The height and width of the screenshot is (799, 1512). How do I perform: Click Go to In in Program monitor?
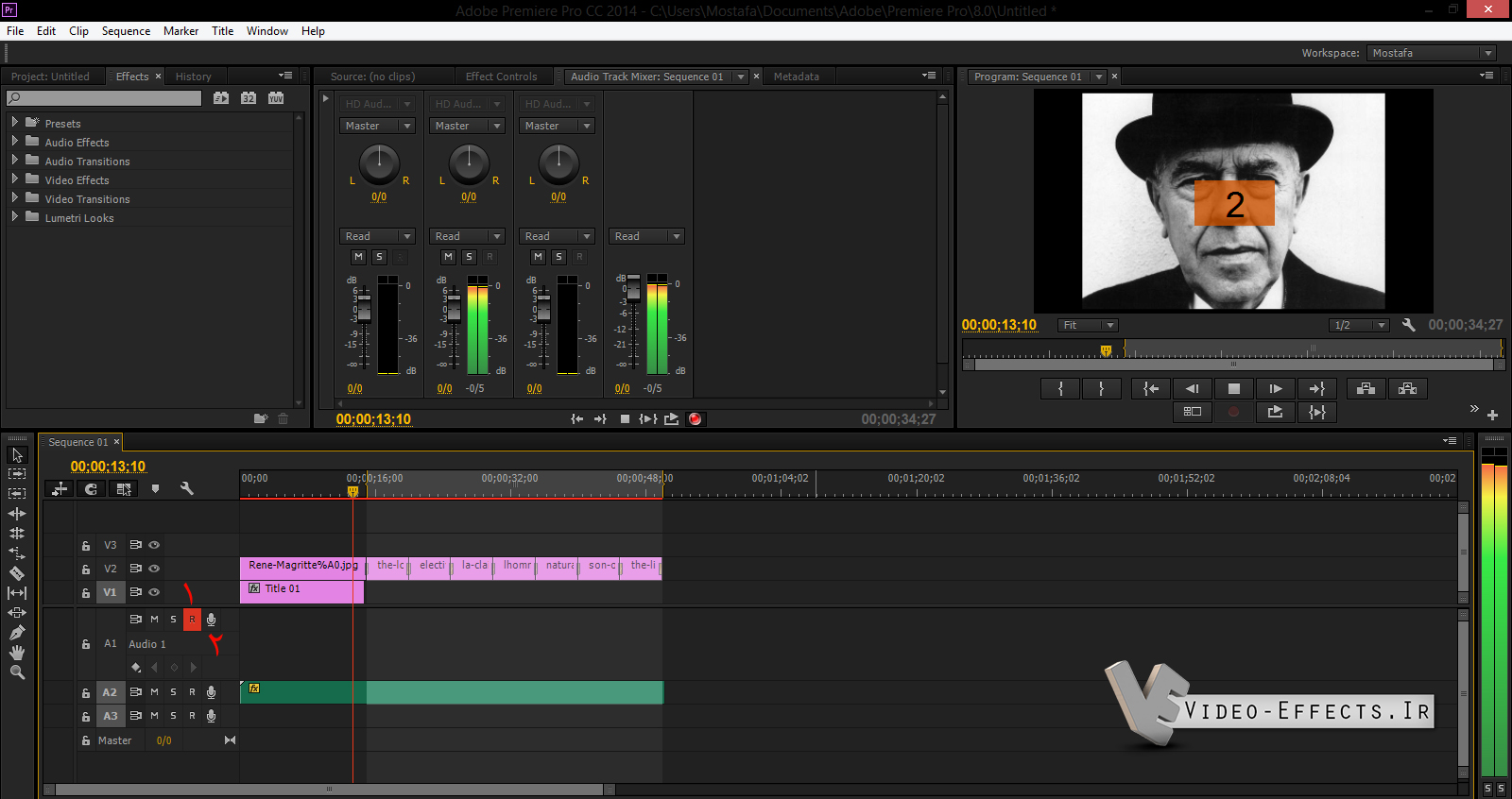(x=1151, y=388)
